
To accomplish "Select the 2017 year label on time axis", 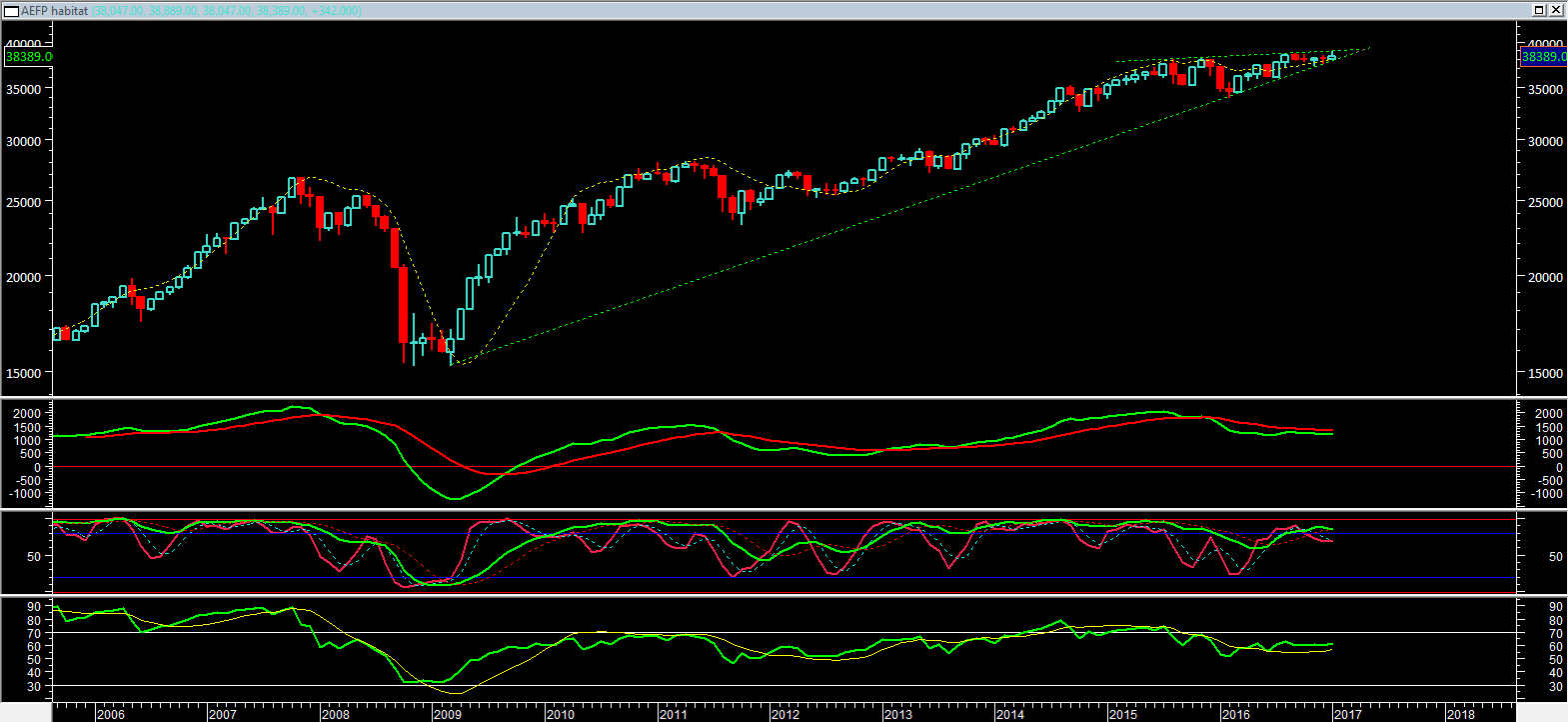I will 1348,714.
